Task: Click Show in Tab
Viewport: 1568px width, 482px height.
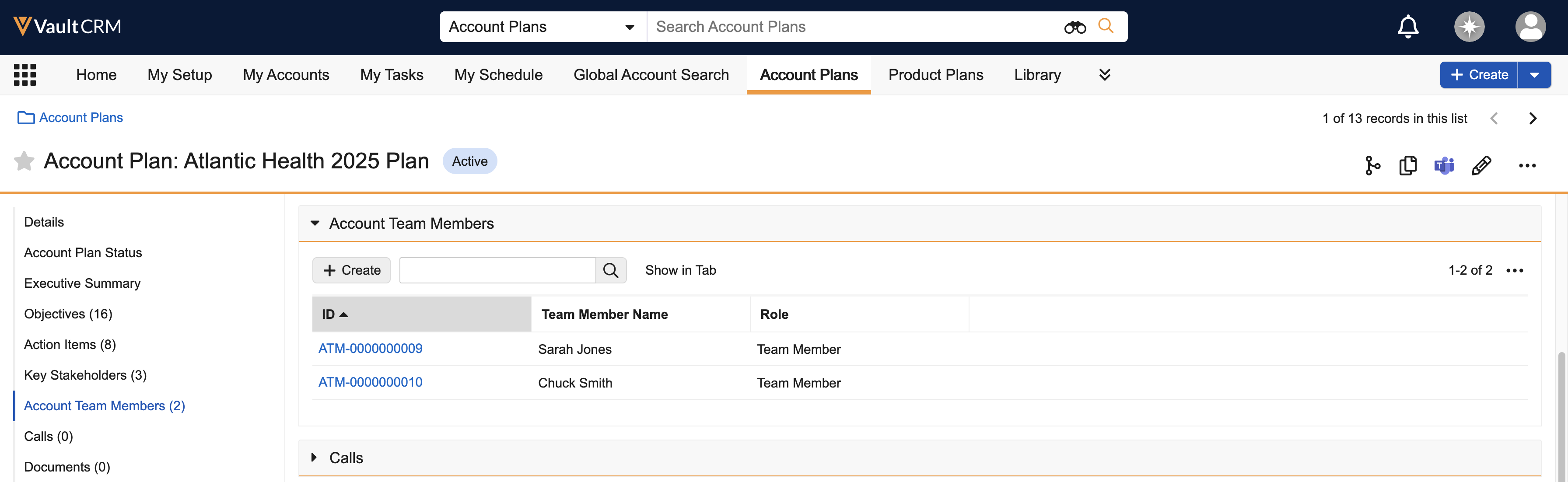Action: point(680,270)
